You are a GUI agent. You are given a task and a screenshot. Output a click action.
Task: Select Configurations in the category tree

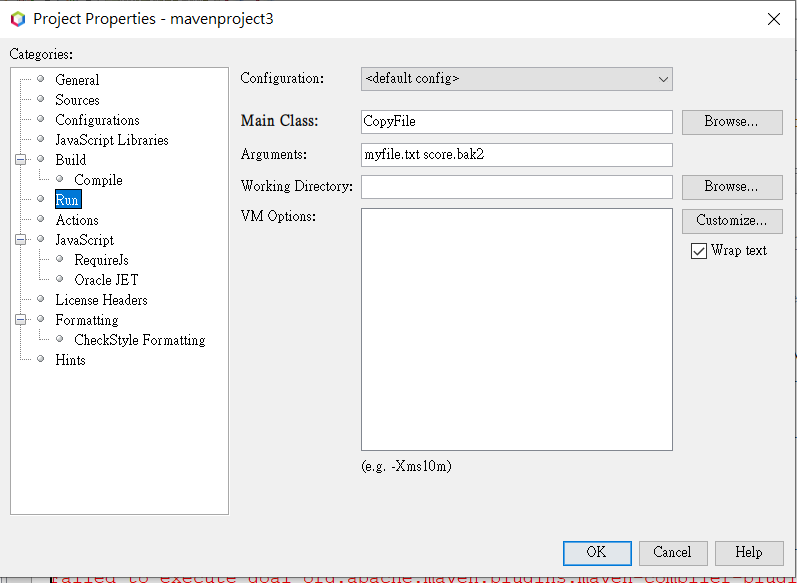pos(97,120)
